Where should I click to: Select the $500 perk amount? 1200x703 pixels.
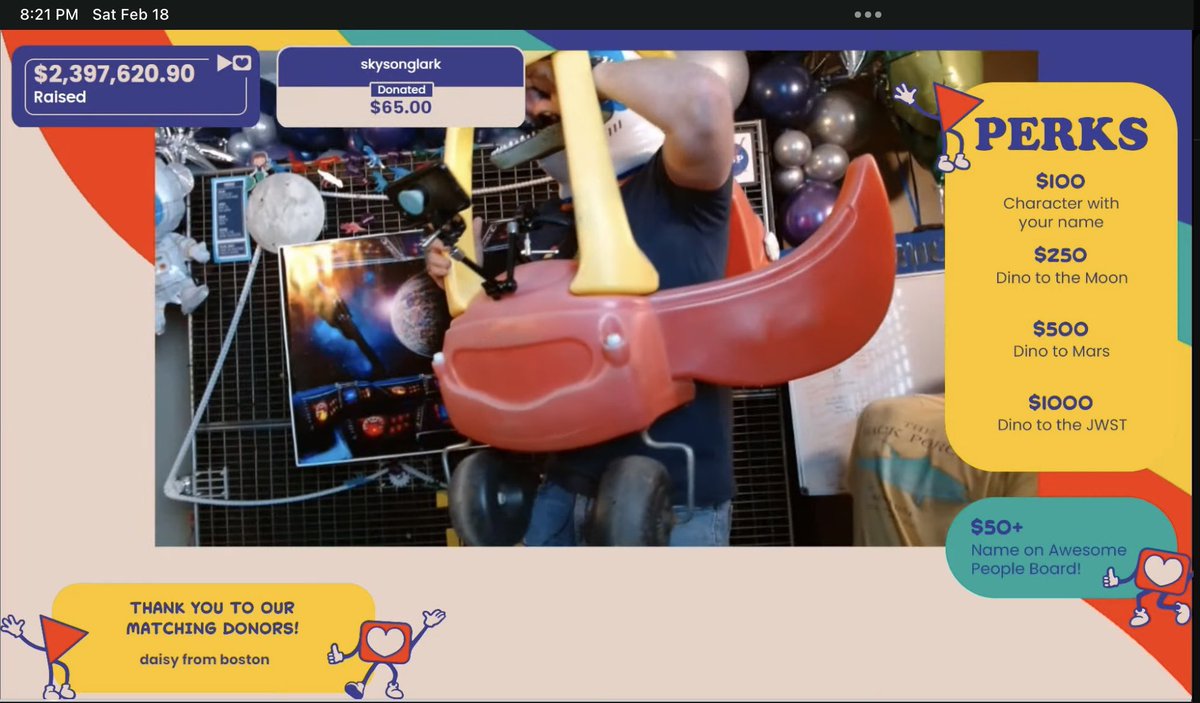(x=1060, y=329)
